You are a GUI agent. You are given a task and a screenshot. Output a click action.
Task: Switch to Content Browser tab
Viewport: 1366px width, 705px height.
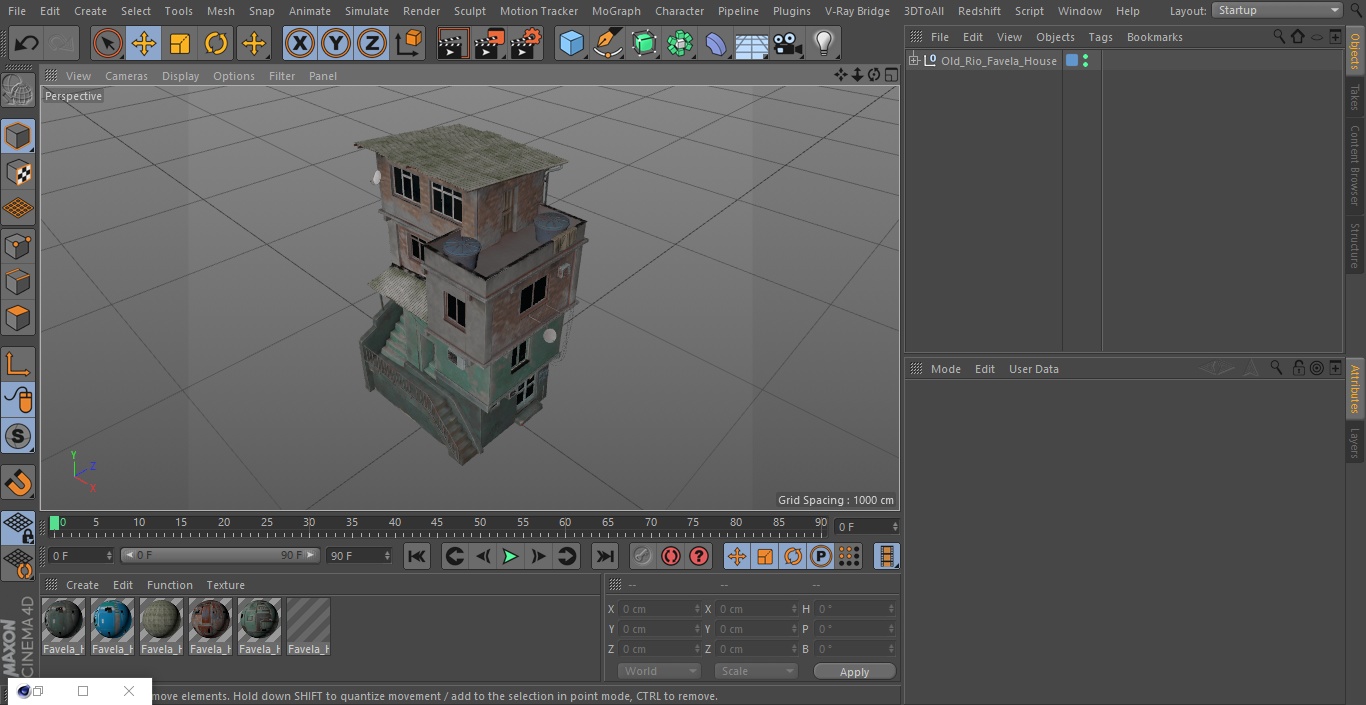click(1355, 165)
